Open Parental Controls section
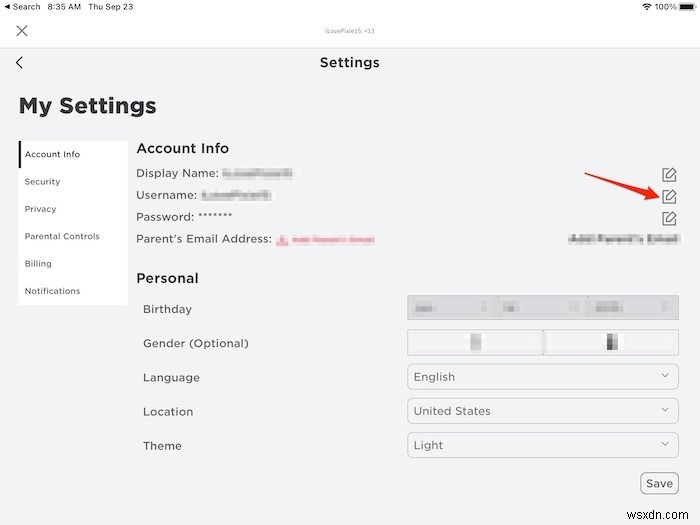The height and width of the screenshot is (525, 700). coord(62,237)
